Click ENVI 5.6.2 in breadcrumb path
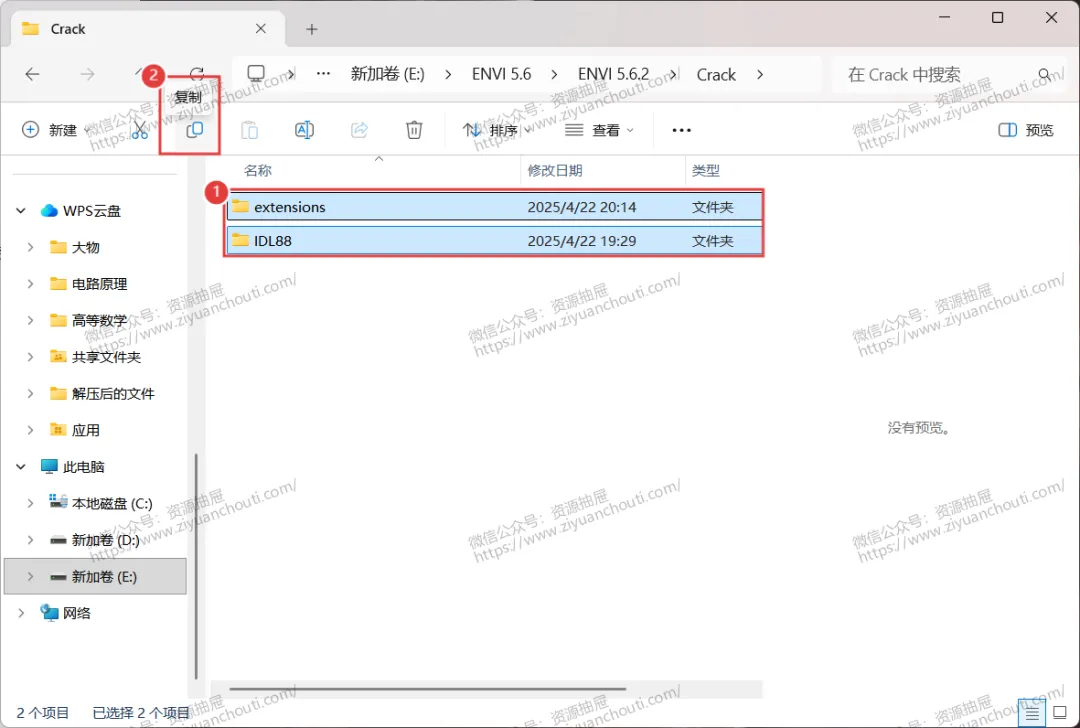The image size is (1080, 728). 613,74
